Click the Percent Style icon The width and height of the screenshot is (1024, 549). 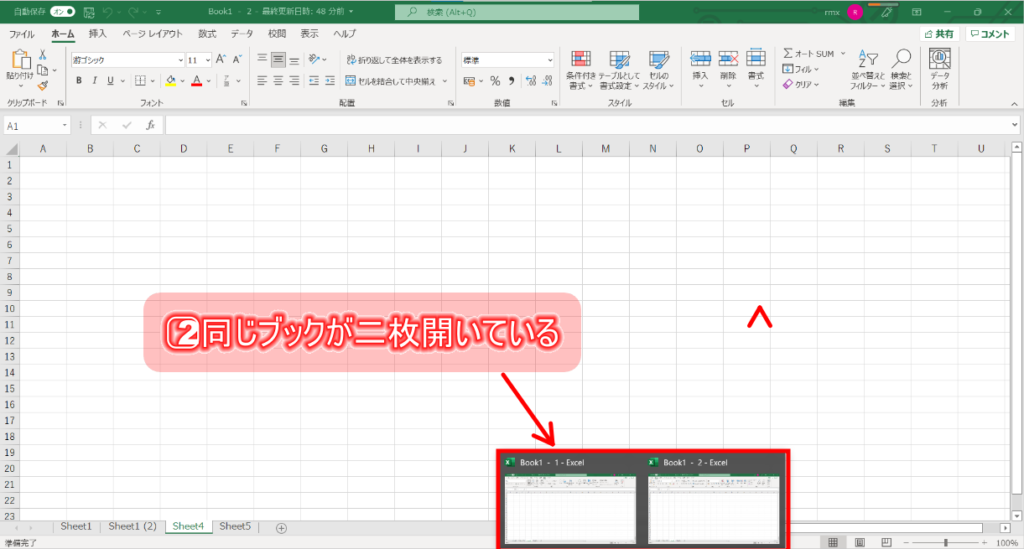(494, 81)
